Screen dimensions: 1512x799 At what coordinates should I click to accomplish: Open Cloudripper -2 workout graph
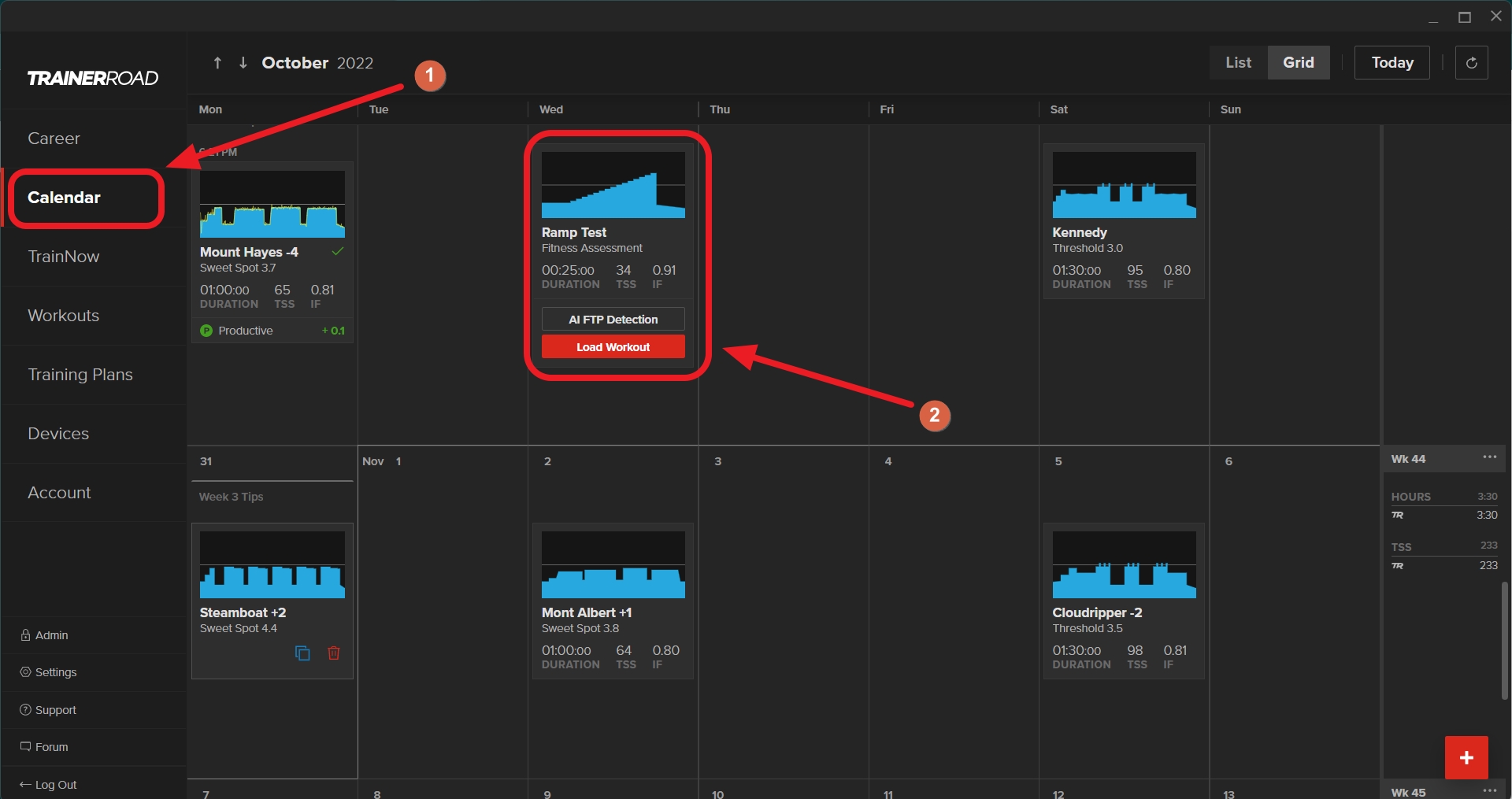(x=1124, y=564)
